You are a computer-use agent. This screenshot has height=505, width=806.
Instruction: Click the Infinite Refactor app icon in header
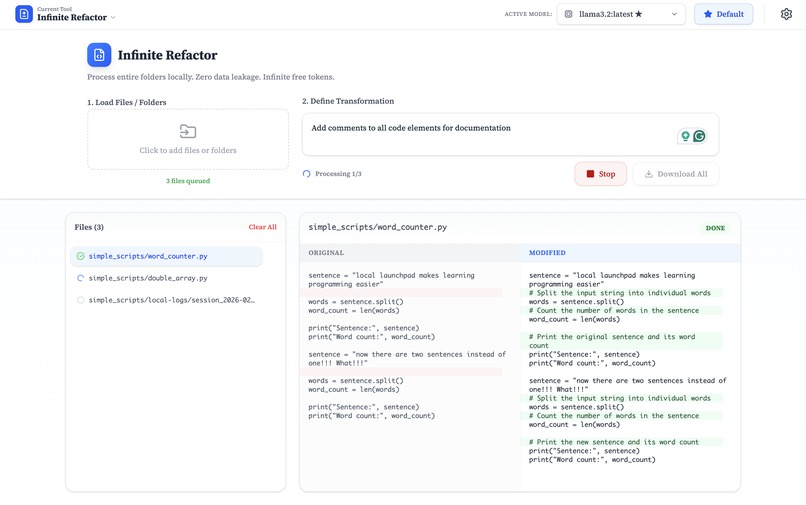[24, 14]
